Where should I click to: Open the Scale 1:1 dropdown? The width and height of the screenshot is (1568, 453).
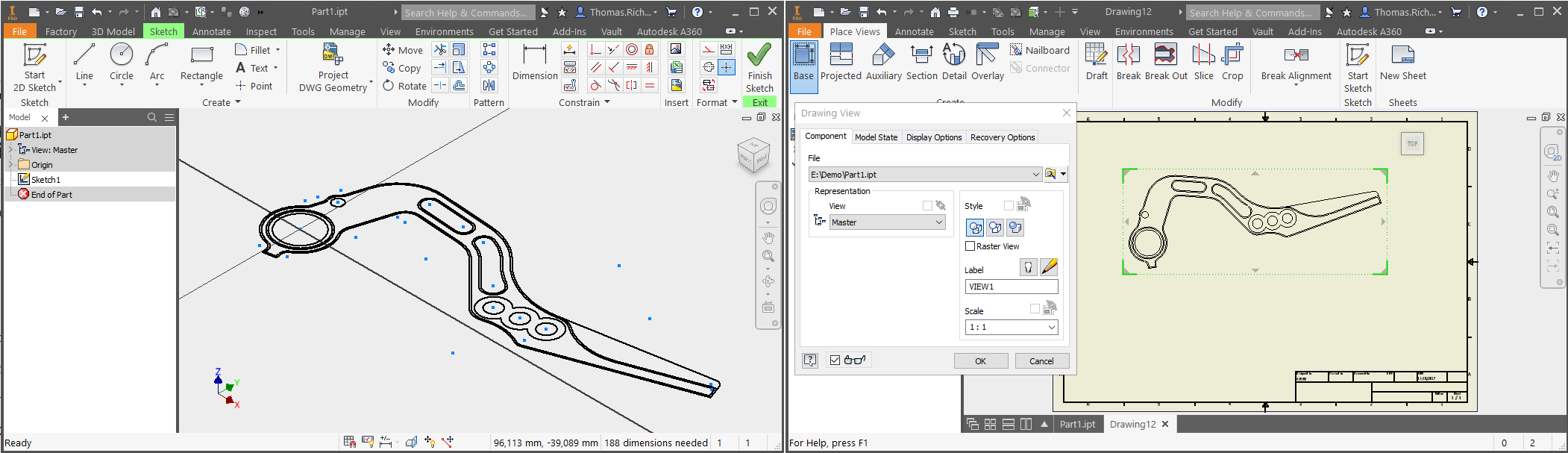pos(1051,328)
